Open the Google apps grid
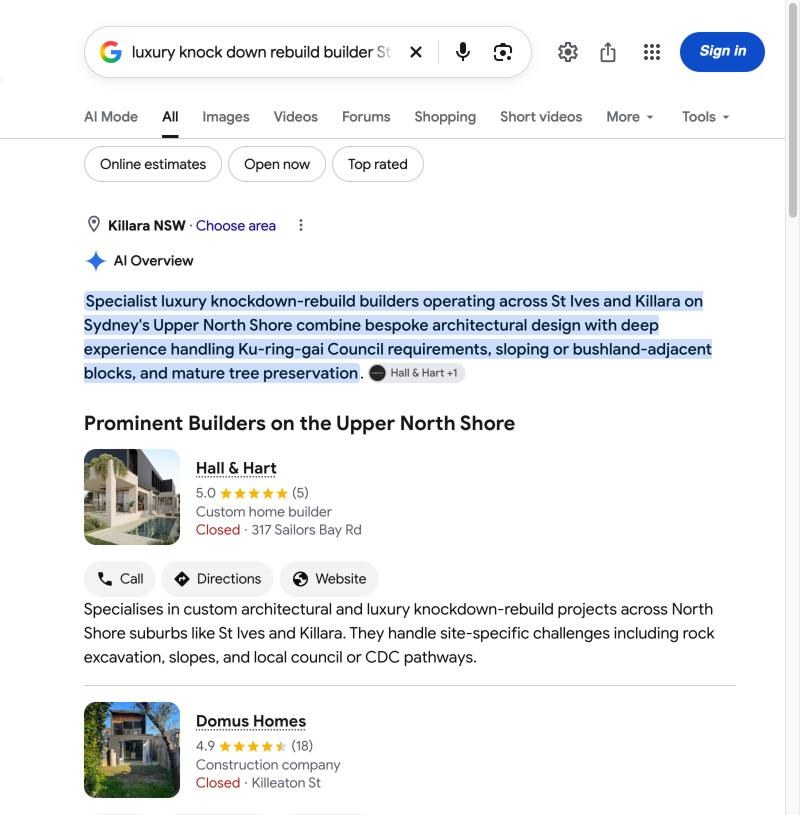Image resolution: width=800 pixels, height=815 pixels. (651, 52)
